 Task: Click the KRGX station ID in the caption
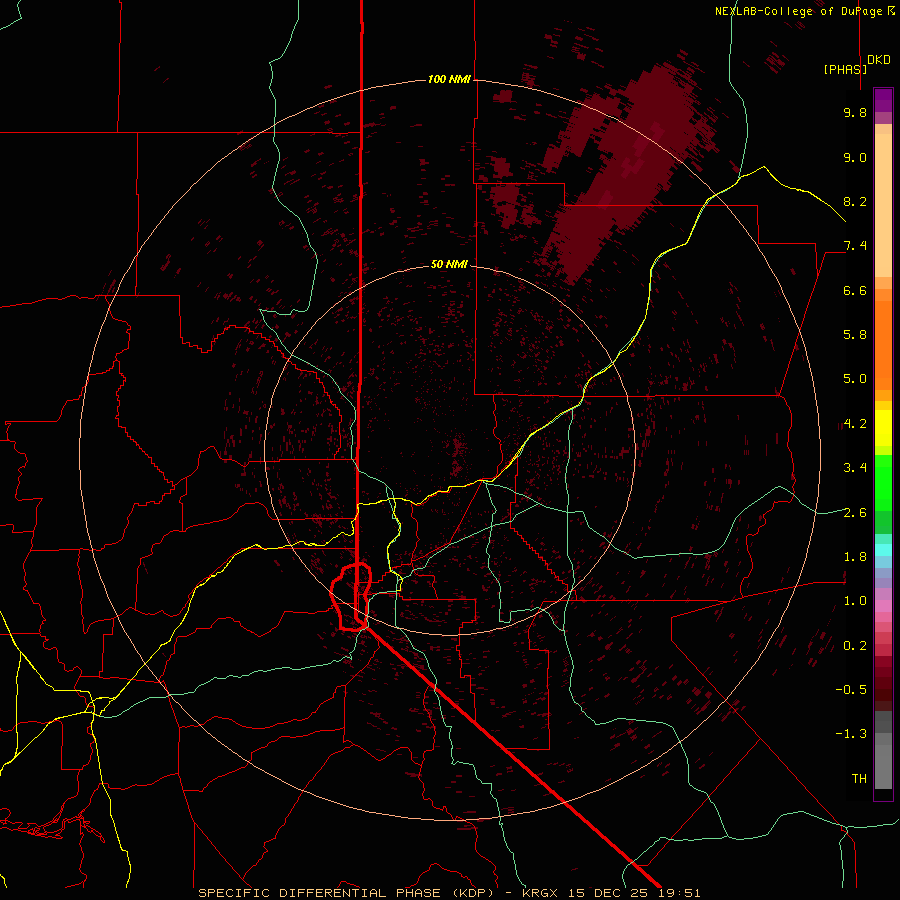[540, 893]
